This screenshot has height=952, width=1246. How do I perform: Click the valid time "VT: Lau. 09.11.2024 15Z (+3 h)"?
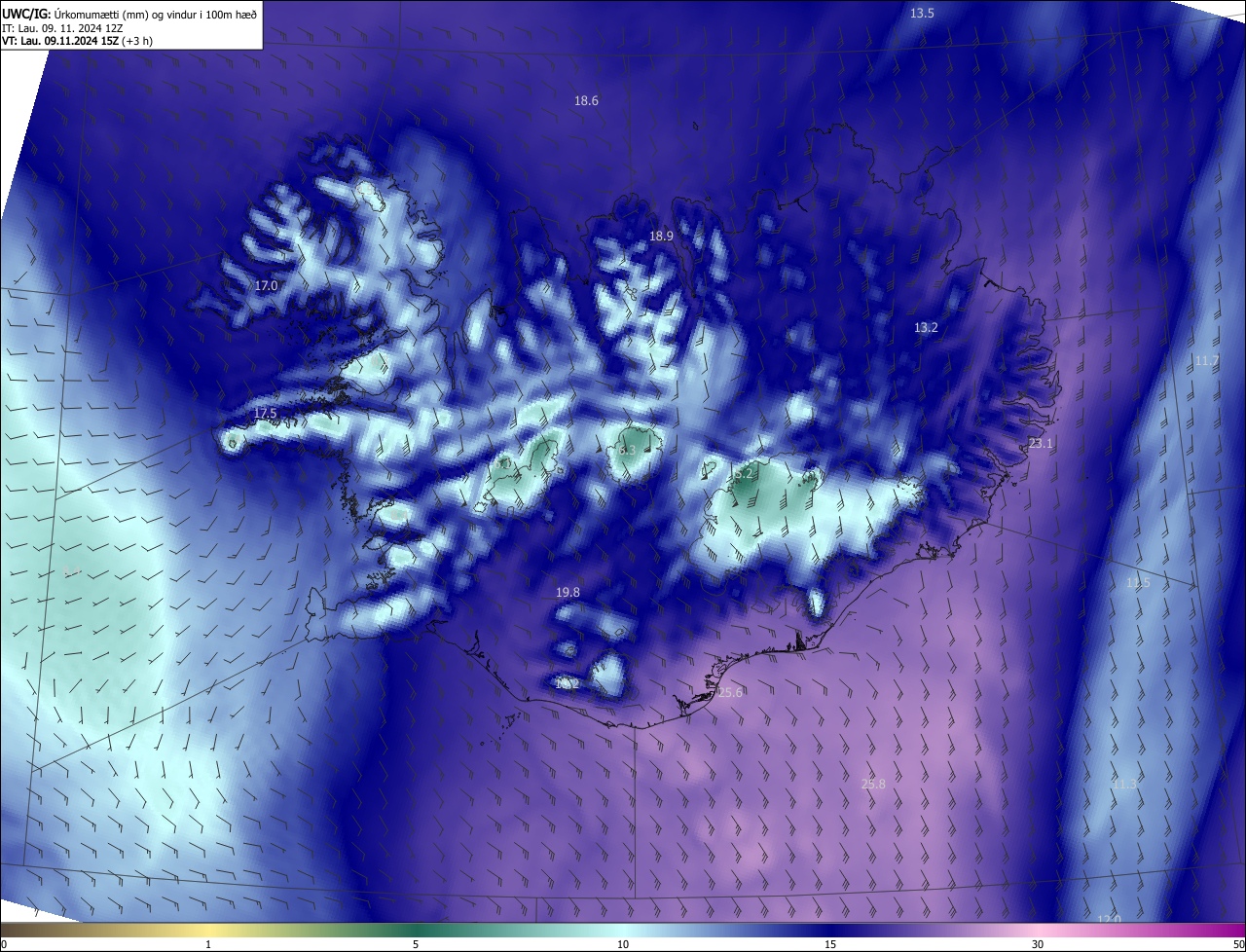click(78, 41)
